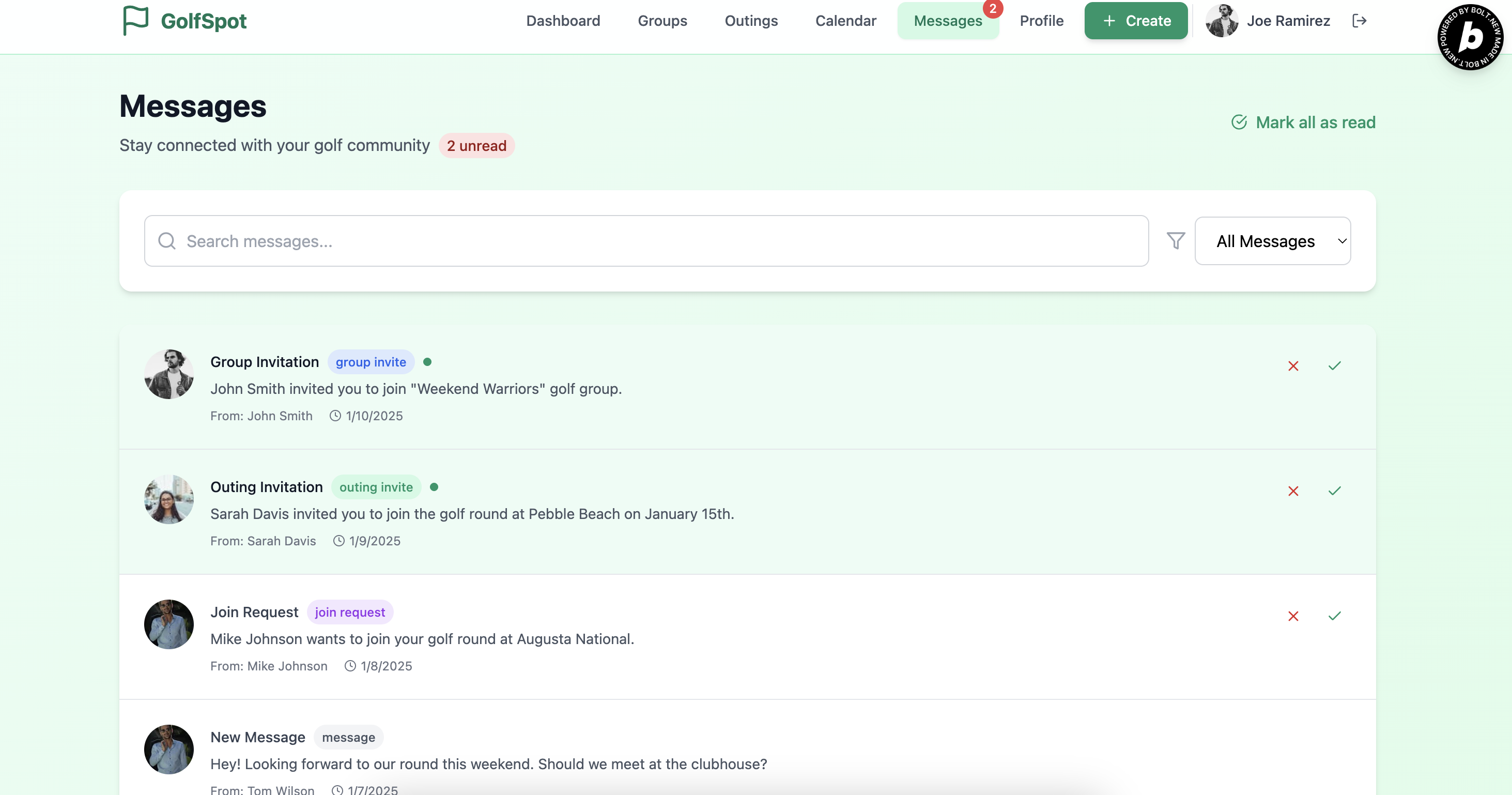
Task: Switch to the Calendar page
Action: [845, 21]
